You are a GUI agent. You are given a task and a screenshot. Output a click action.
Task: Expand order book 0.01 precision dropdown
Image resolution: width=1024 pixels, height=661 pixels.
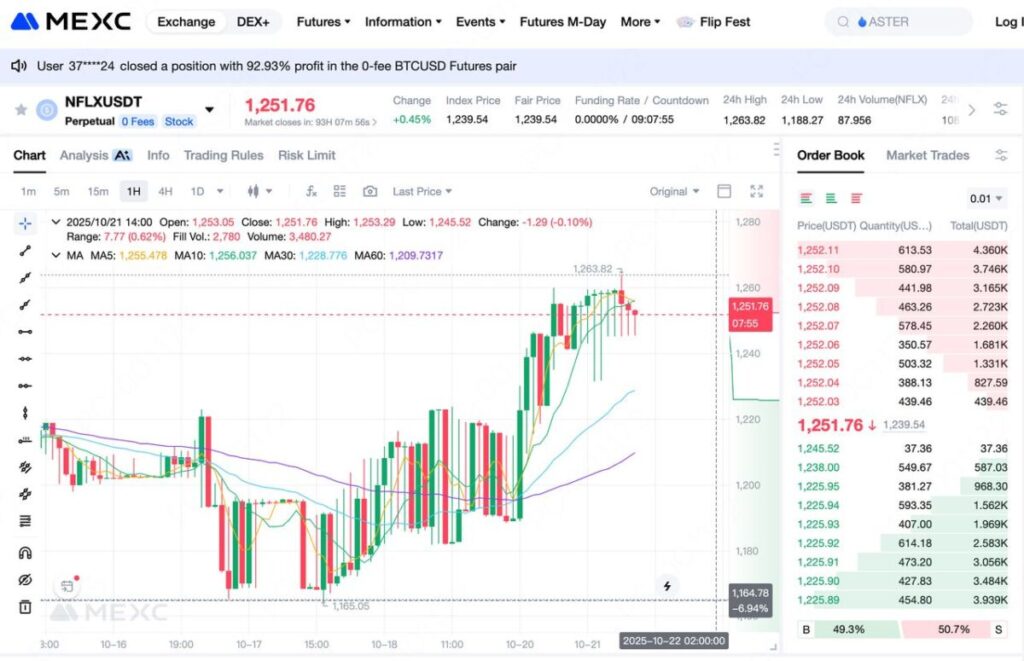click(986, 198)
